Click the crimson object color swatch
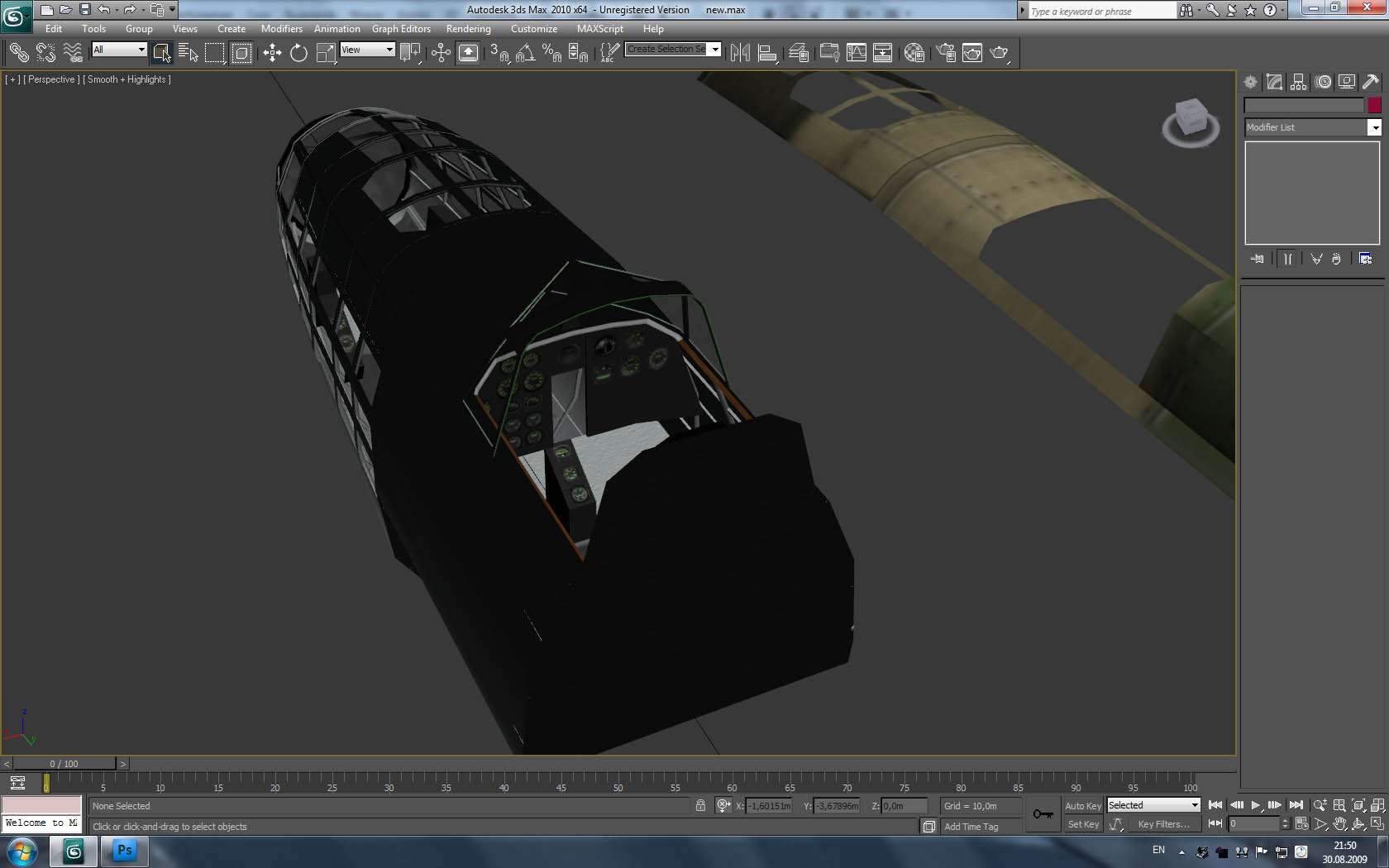Viewport: 1389px width, 868px height. 1374,105
